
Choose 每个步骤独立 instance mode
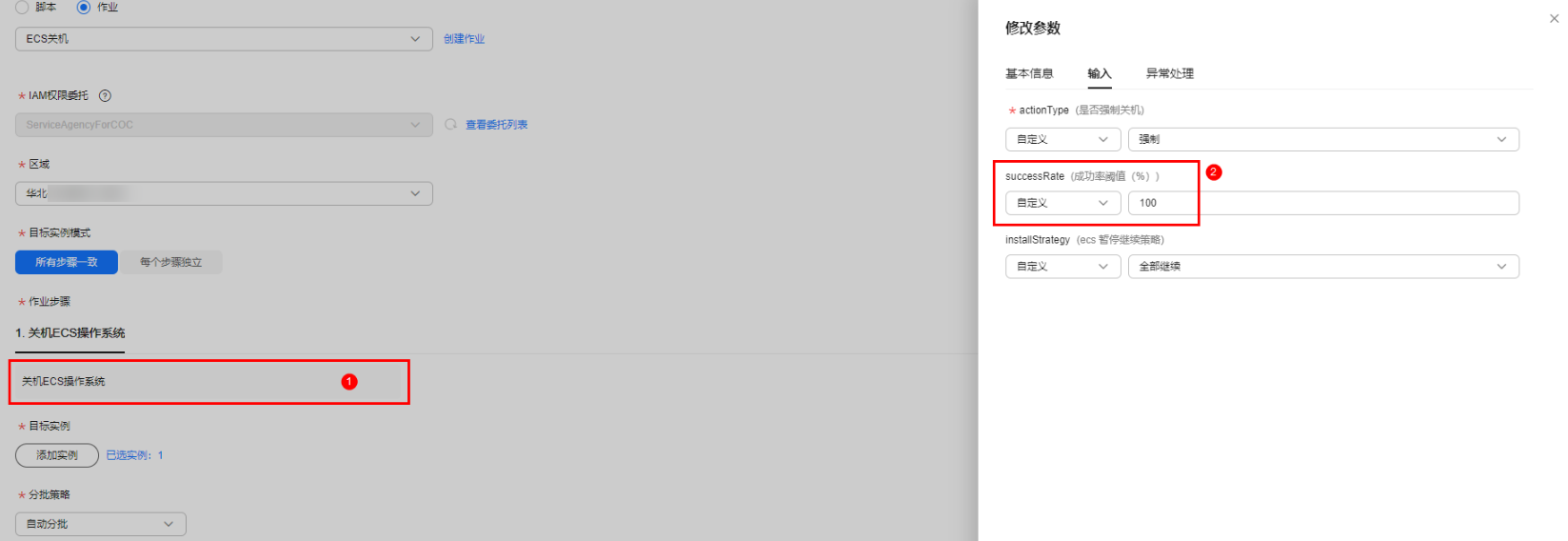click(171, 262)
